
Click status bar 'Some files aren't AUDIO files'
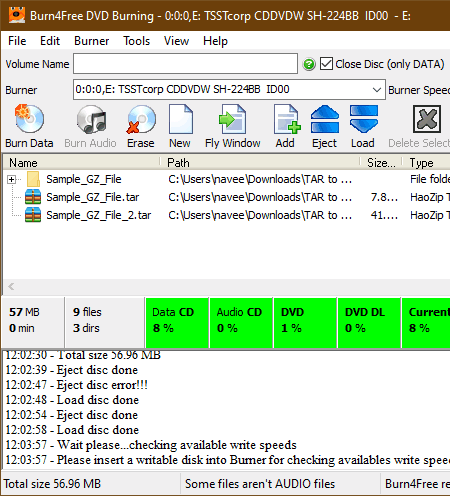pos(260,484)
